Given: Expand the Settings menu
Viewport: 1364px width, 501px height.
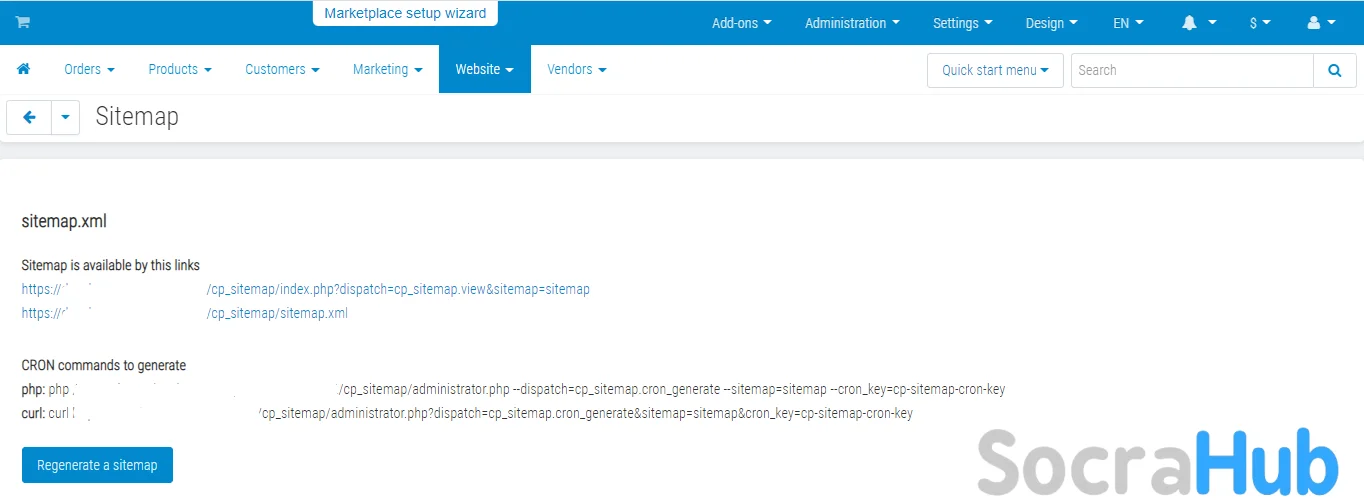Looking at the screenshot, I should point(962,23).
